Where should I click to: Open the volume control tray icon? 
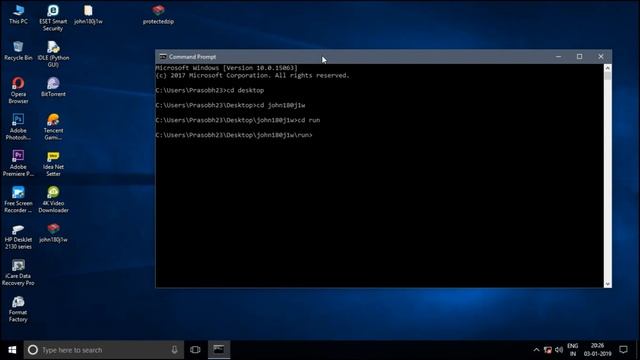point(559,350)
